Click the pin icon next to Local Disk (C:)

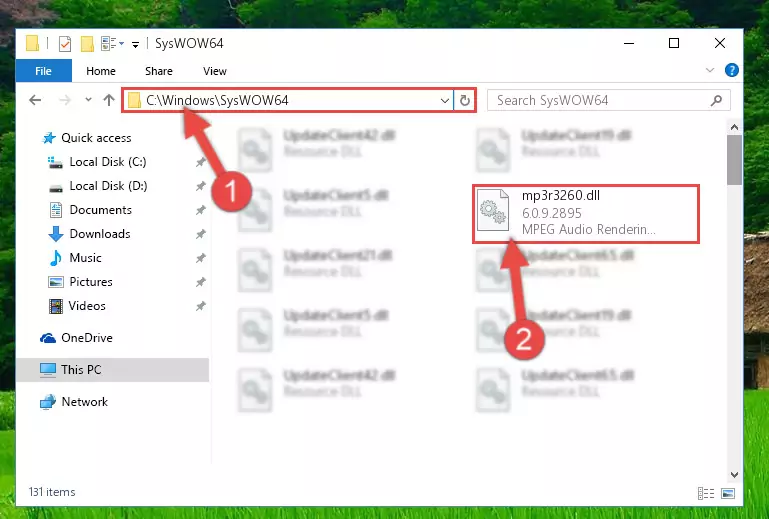[201, 162]
